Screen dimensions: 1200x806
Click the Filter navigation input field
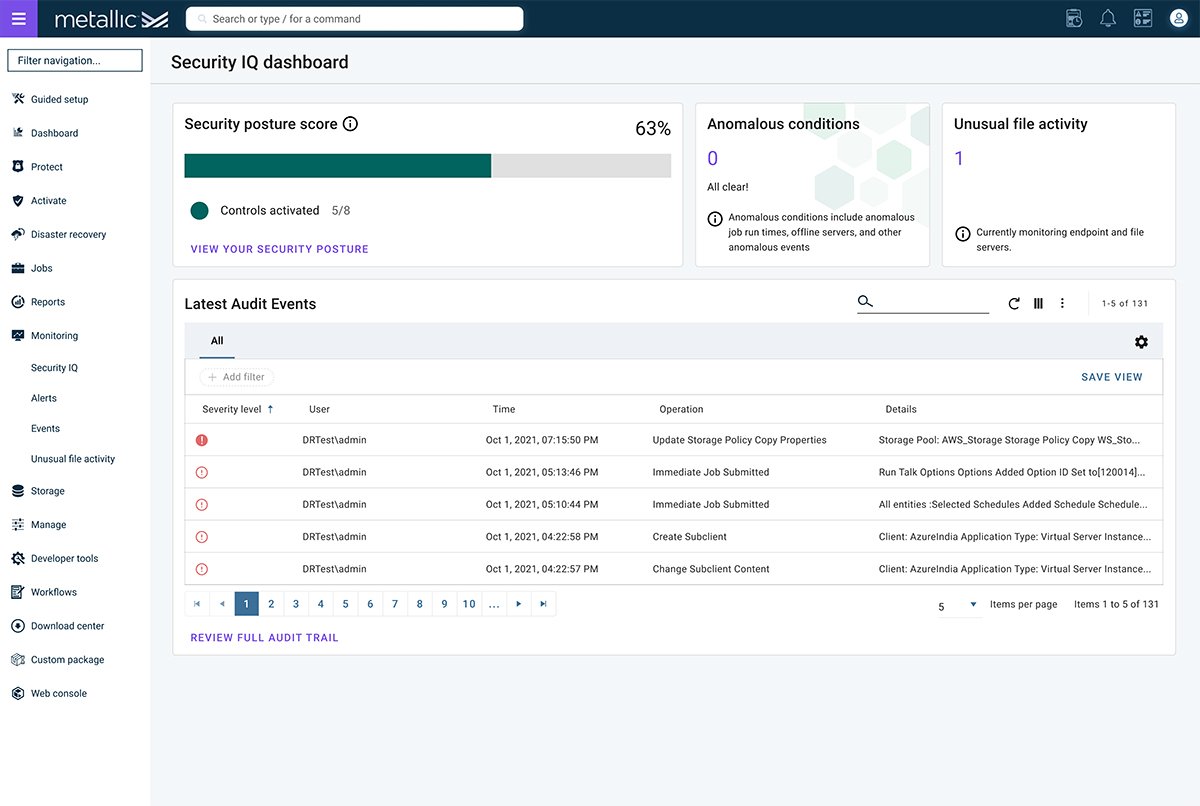coord(74,59)
